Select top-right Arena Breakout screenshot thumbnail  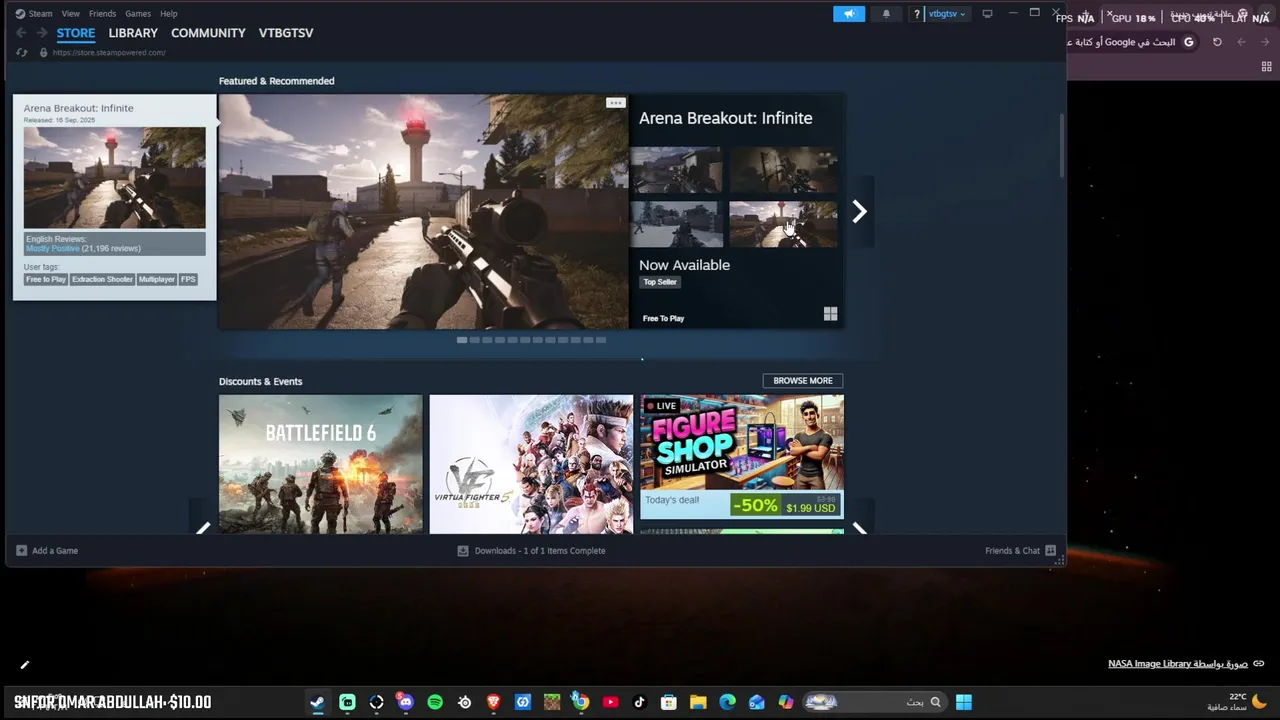[783, 170]
